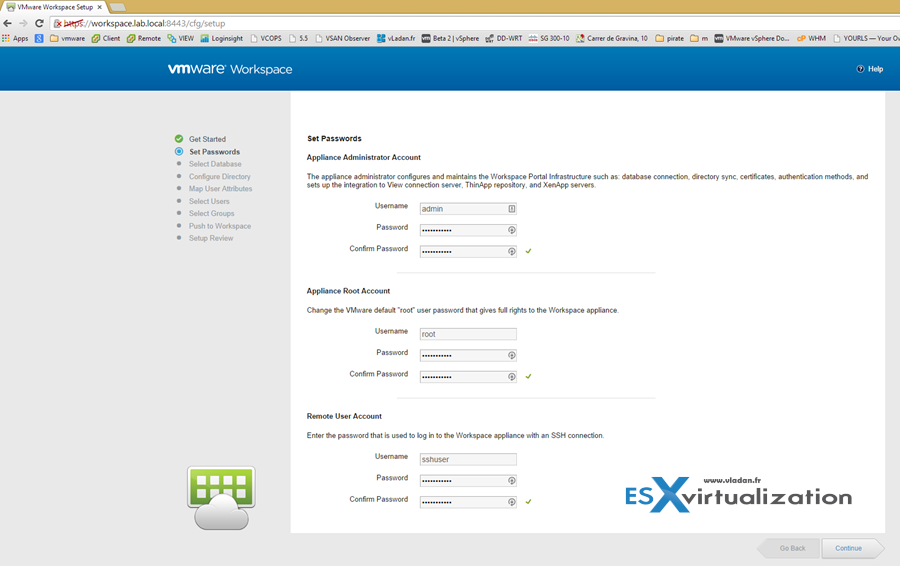Image resolution: width=900 pixels, height=566 pixels.
Task: Click the Go Back button
Action: (789, 548)
